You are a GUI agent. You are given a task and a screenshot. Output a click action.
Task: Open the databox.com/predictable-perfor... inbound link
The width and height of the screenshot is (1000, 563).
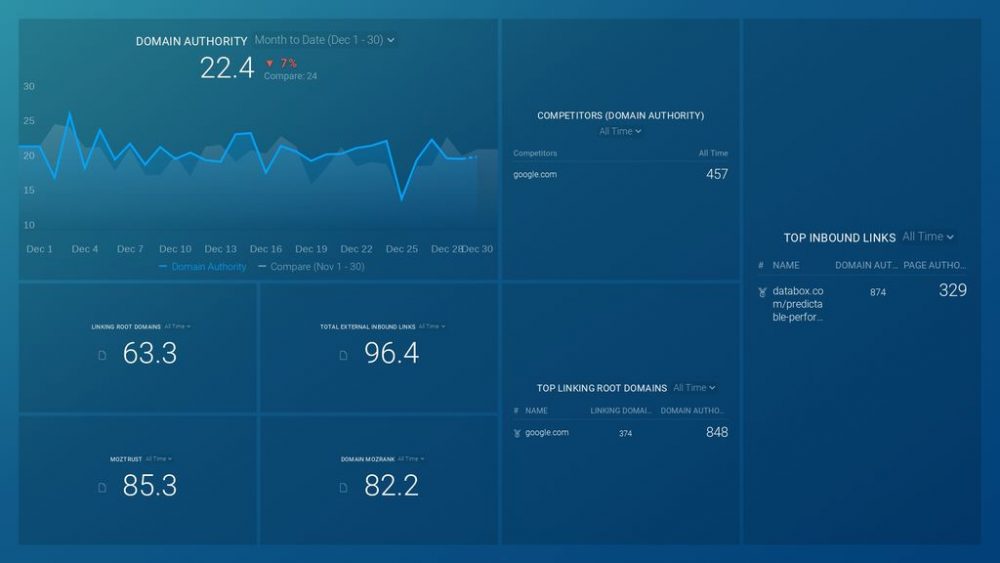(797, 304)
